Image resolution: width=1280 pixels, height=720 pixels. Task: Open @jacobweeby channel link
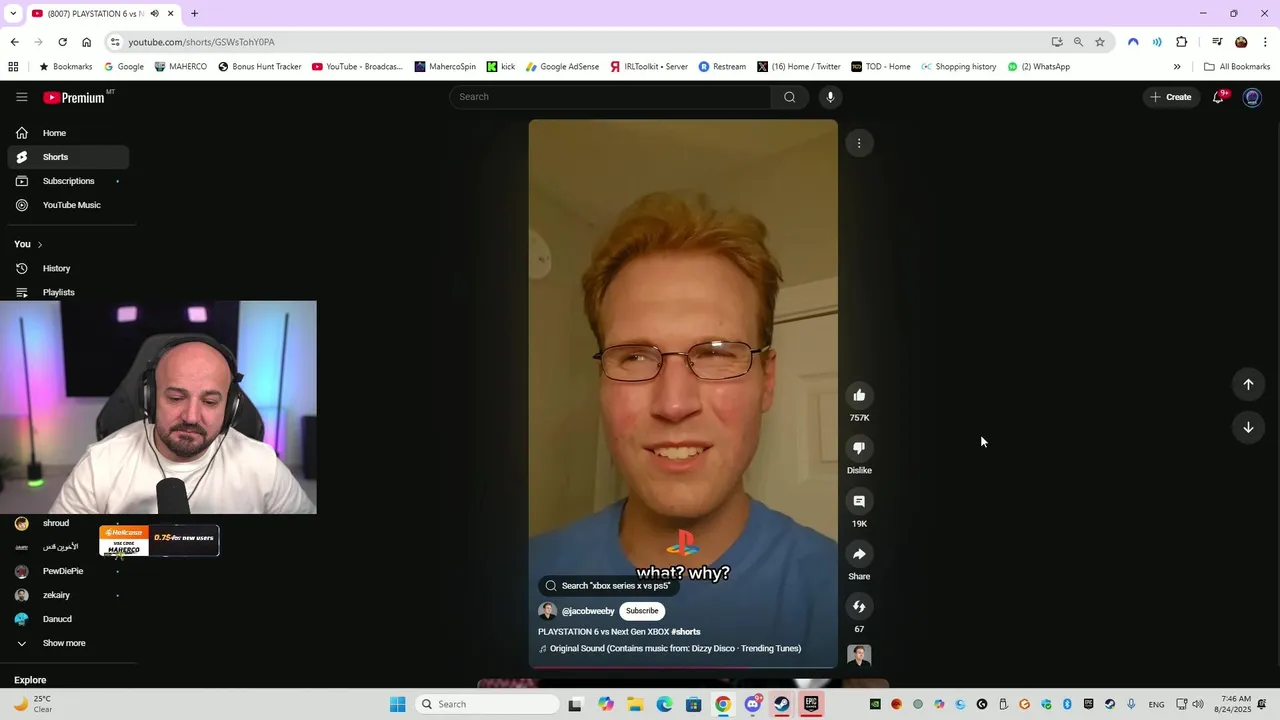588,611
